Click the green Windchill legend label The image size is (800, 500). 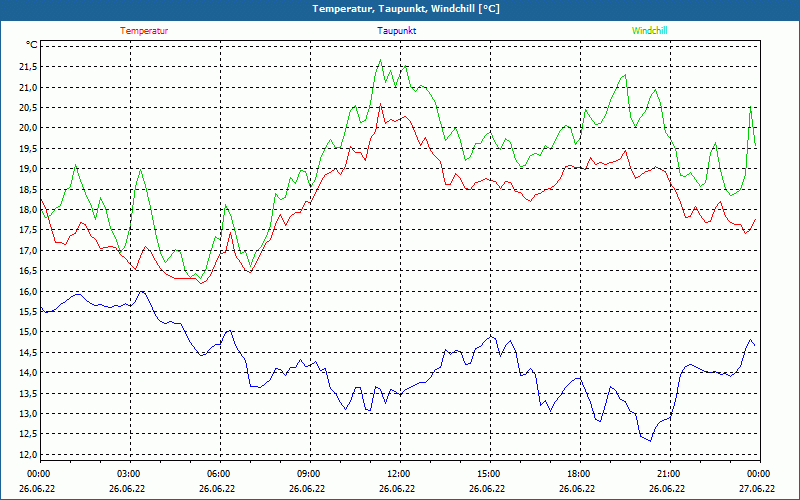pos(649,31)
